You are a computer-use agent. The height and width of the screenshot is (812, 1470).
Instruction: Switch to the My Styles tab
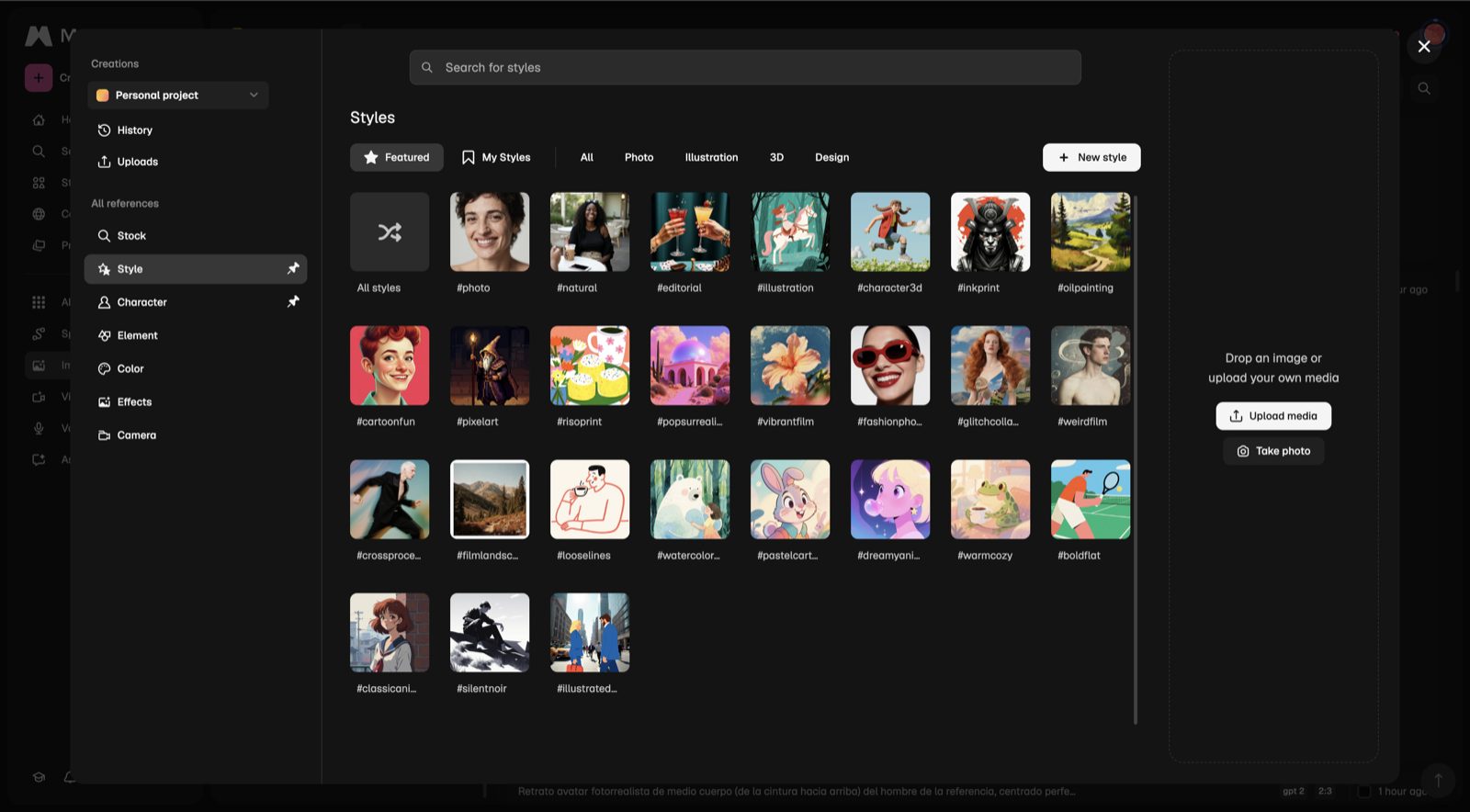coord(496,157)
